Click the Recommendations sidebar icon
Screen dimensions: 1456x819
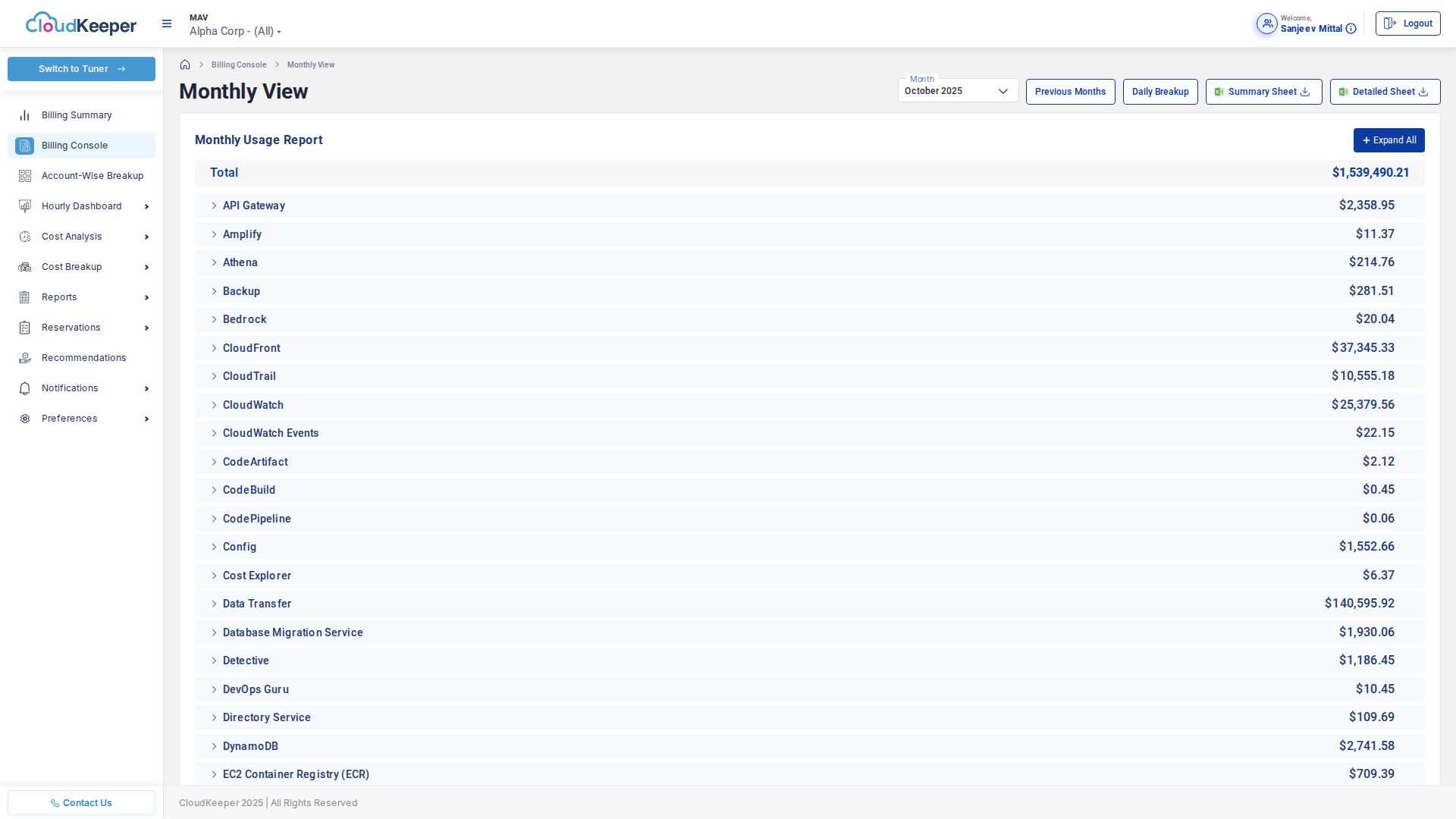pyautogui.click(x=25, y=358)
